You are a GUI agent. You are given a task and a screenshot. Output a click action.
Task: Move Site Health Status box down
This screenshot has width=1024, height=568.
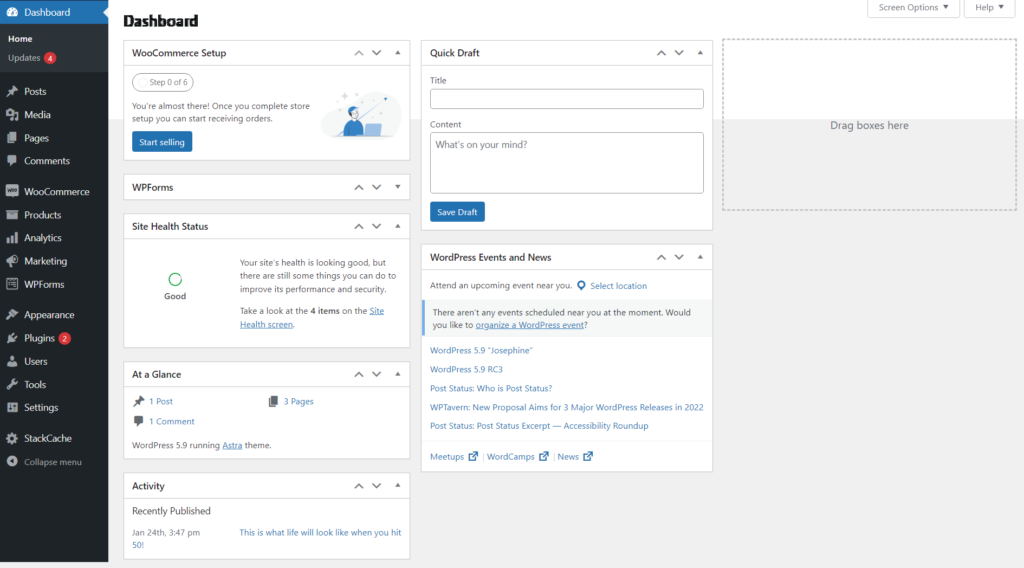377,227
